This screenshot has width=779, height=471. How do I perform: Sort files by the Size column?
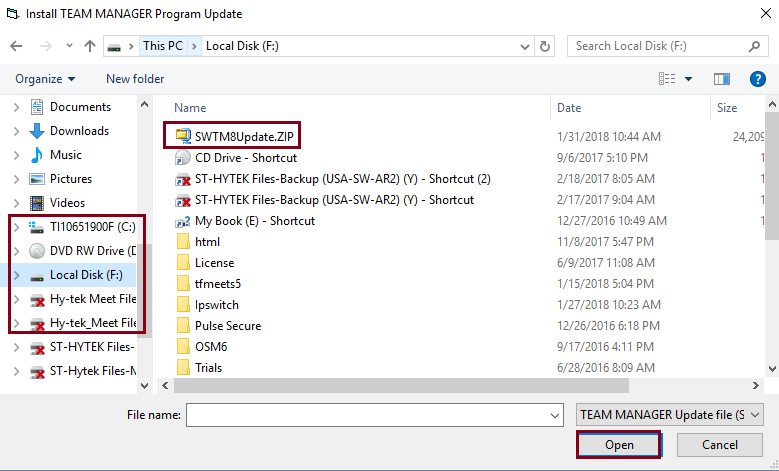click(x=726, y=108)
